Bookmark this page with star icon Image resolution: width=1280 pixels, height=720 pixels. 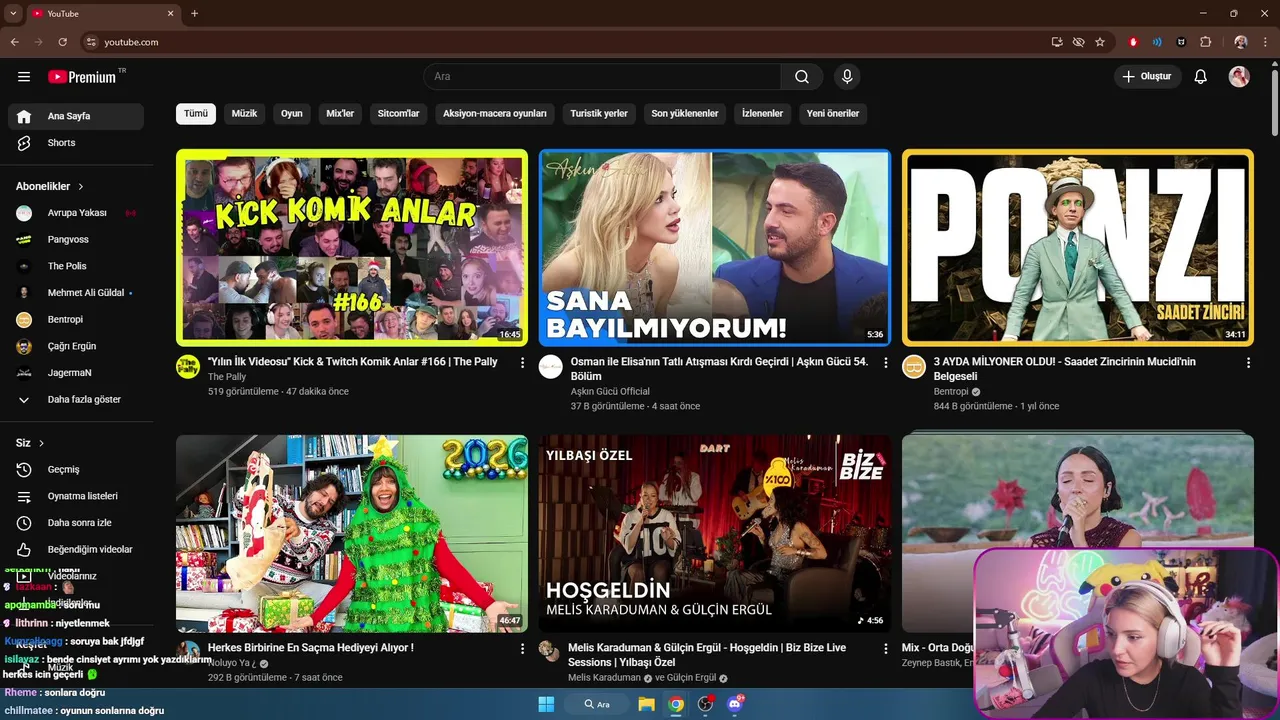coord(1100,42)
